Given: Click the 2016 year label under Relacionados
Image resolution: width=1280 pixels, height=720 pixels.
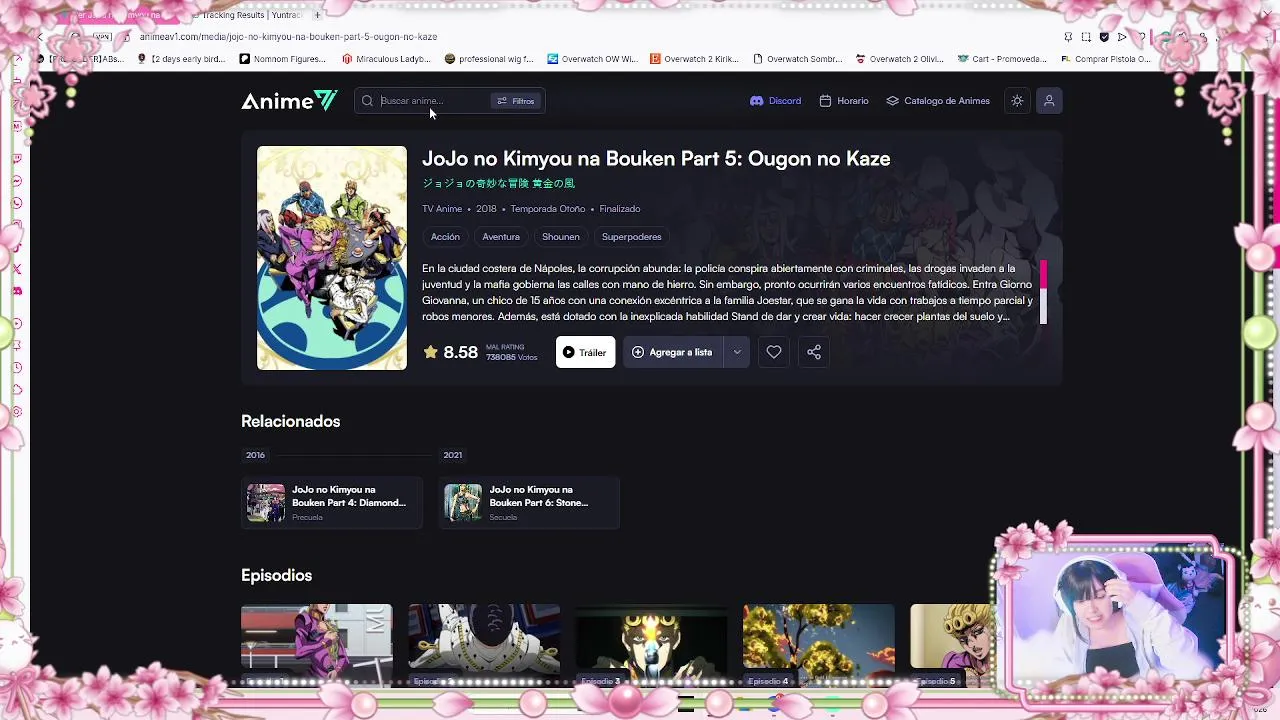Looking at the screenshot, I should click(x=255, y=455).
